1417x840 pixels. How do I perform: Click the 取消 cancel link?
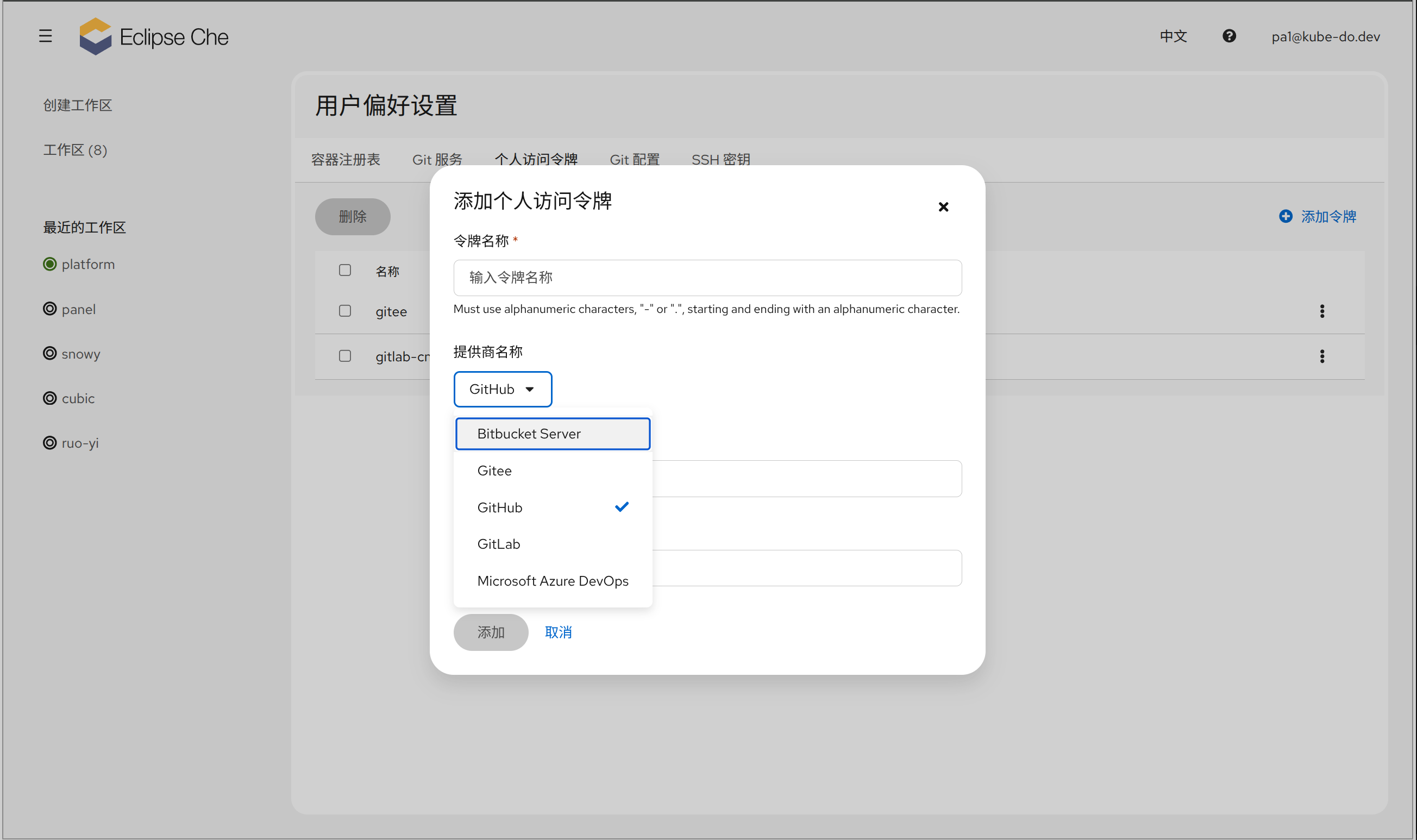558,632
